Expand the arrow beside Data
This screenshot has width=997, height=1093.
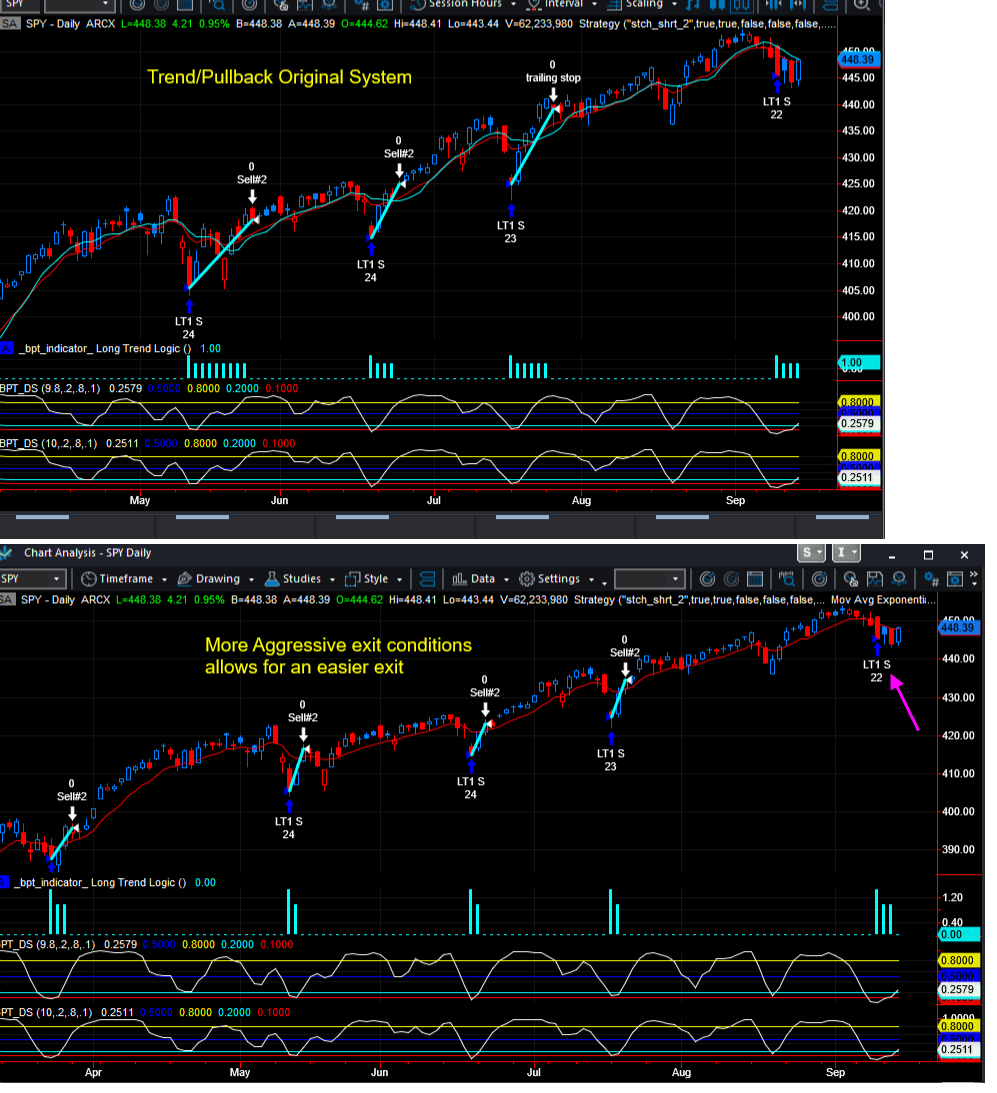click(x=506, y=579)
